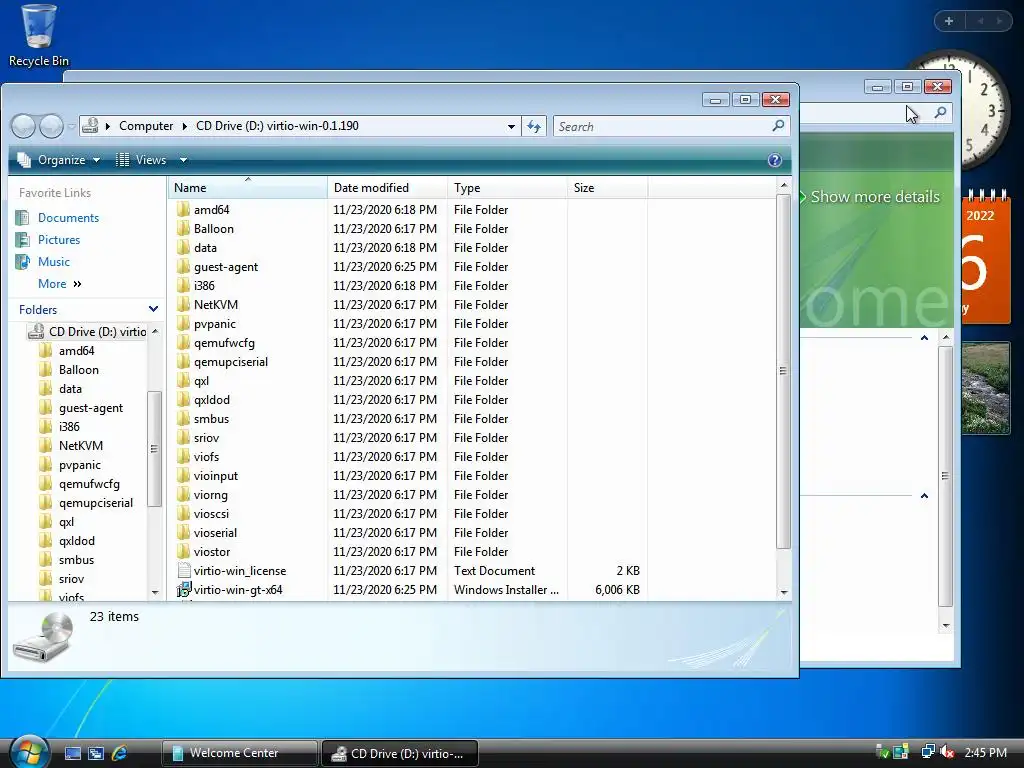This screenshot has height=768, width=1024.
Task: Click the taskbar clock showing 2:45 PM
Action: pos(985,752)
